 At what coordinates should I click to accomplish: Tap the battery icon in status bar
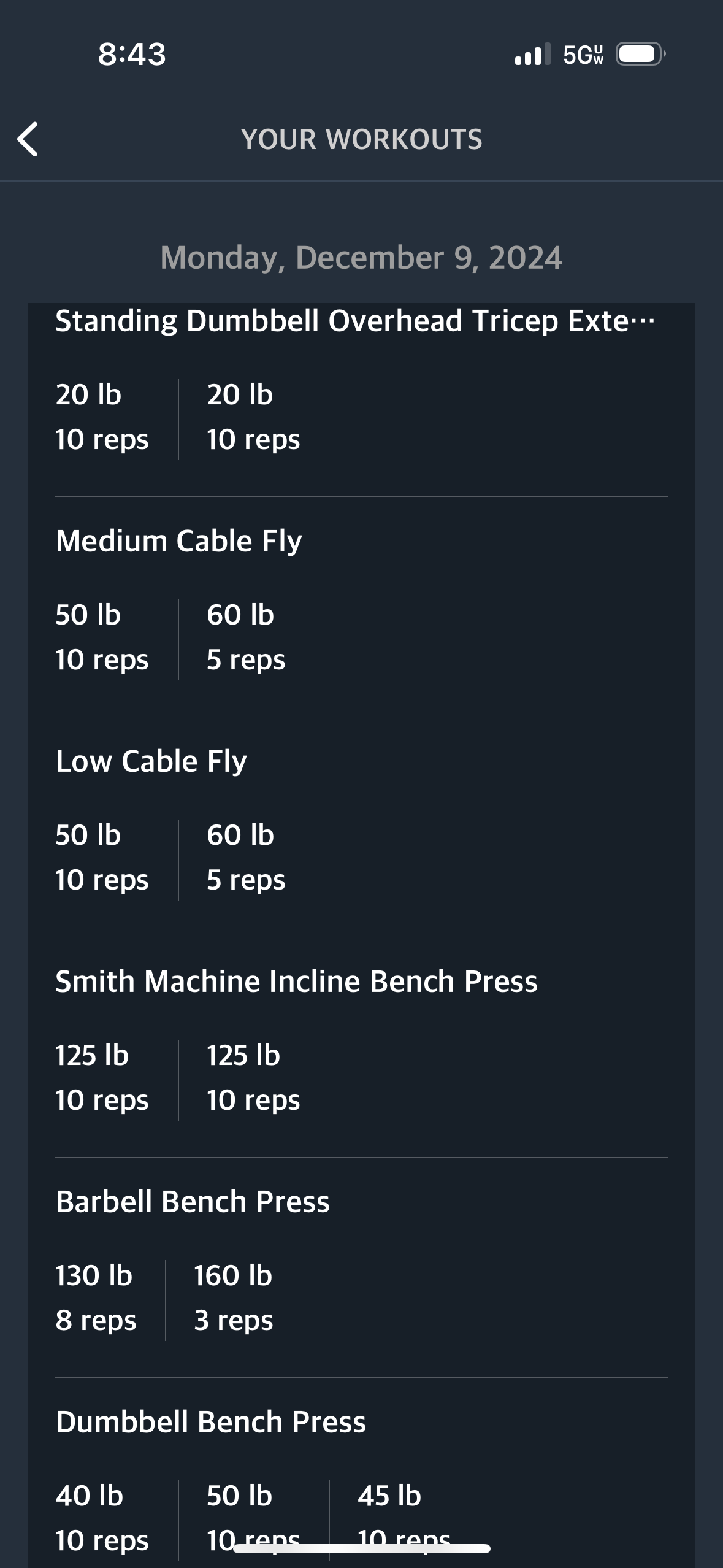pos(640,54)
